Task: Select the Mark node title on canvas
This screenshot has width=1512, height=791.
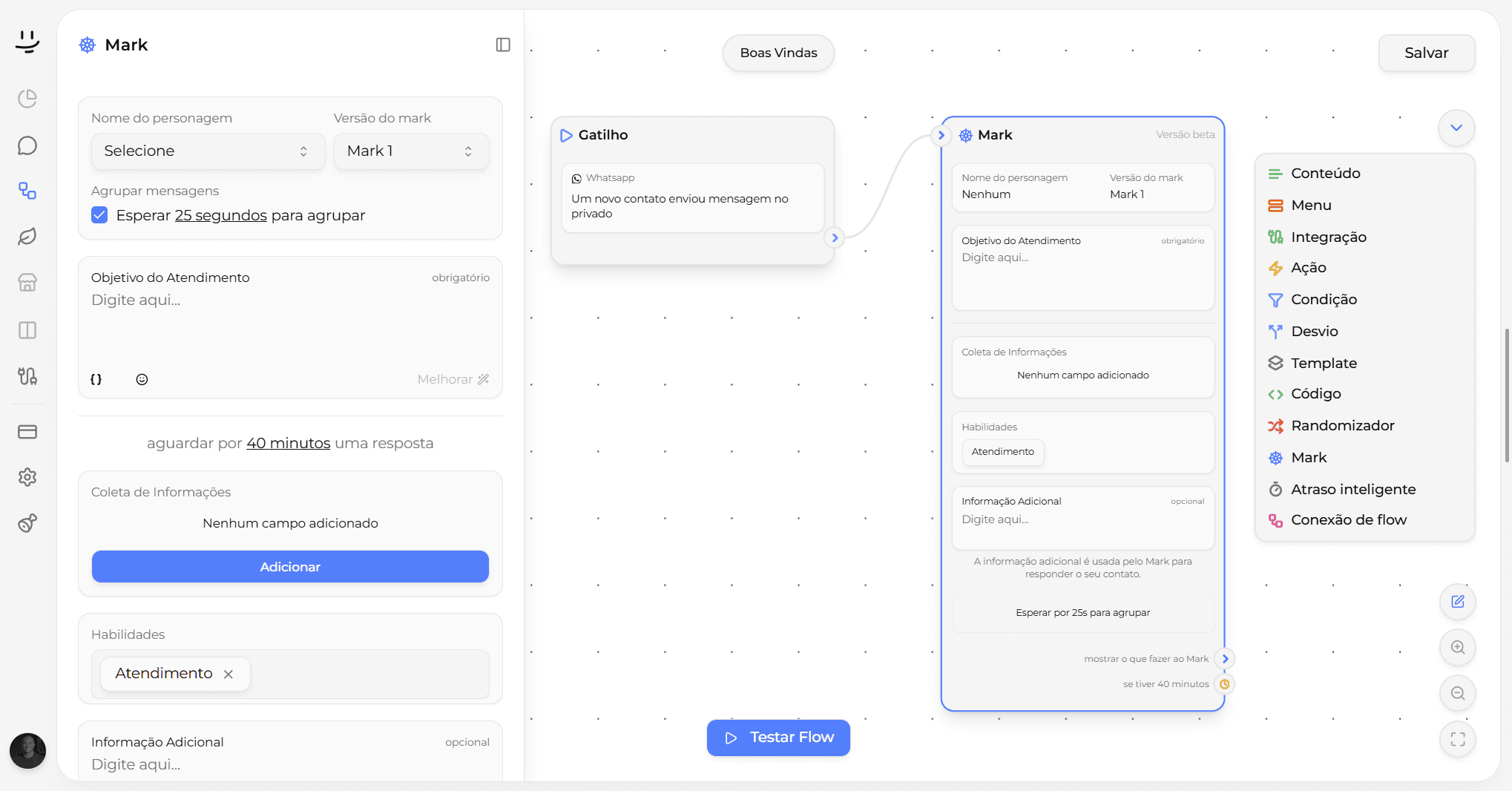Action: point(995,135)
